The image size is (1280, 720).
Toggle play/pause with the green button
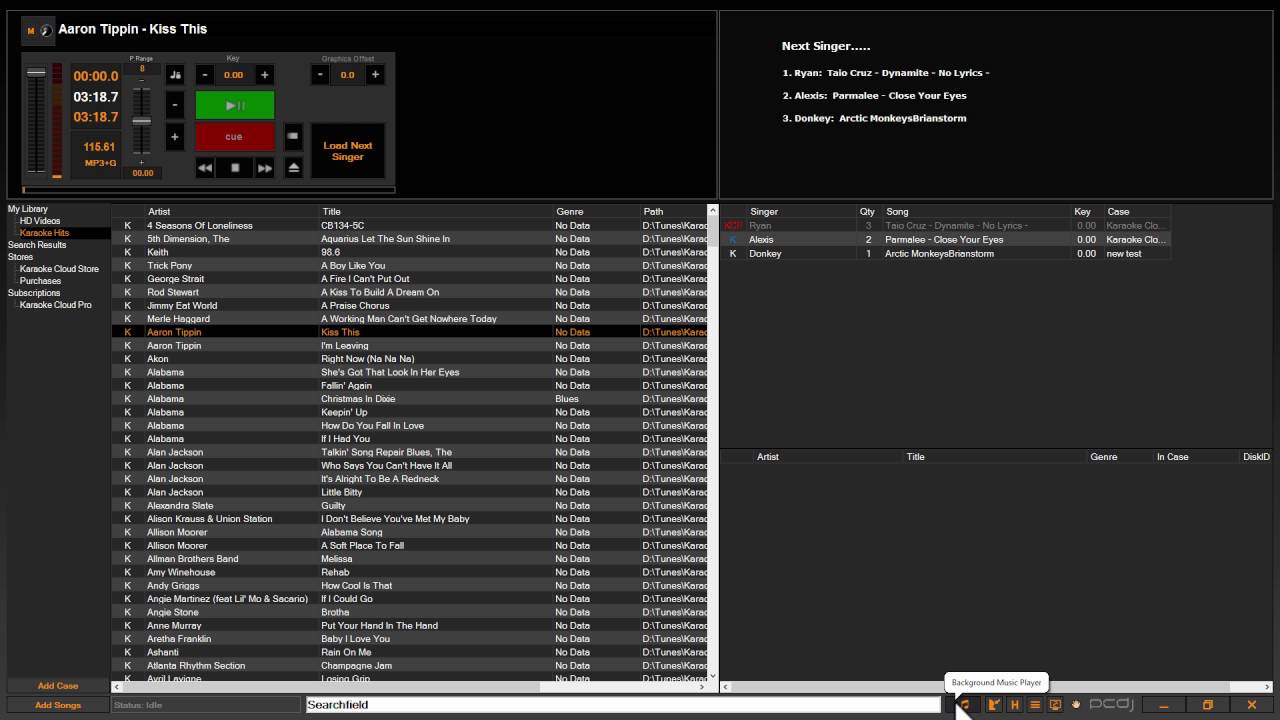(x=234, y=105)
